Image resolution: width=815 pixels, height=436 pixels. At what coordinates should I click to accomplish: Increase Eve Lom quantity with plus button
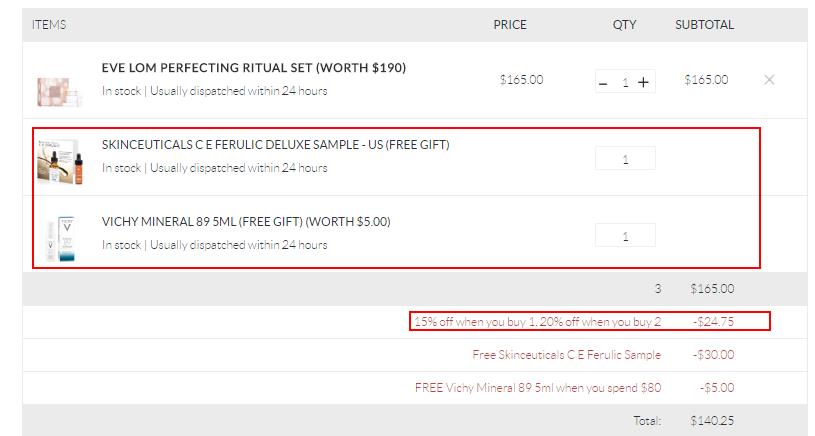pos(643,82)
